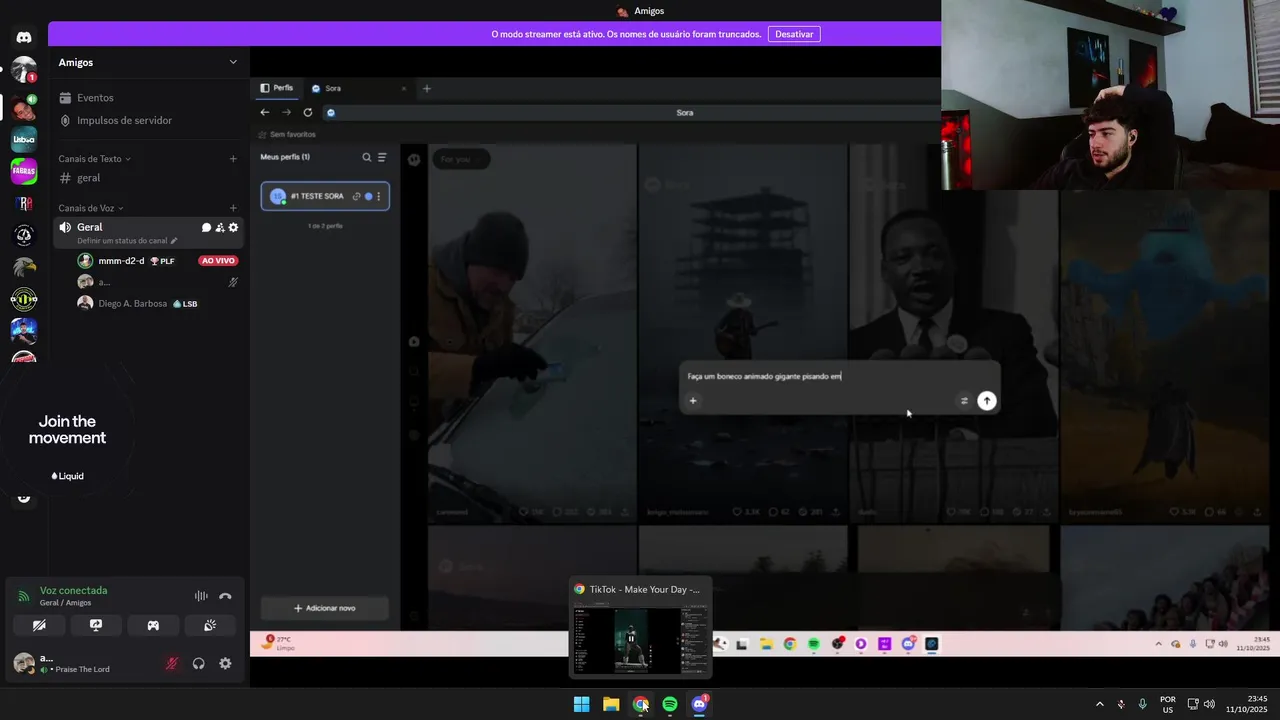Open profile list filter menu icon
The width and height of the screenshot is (1280, 720).
(381, 157)
